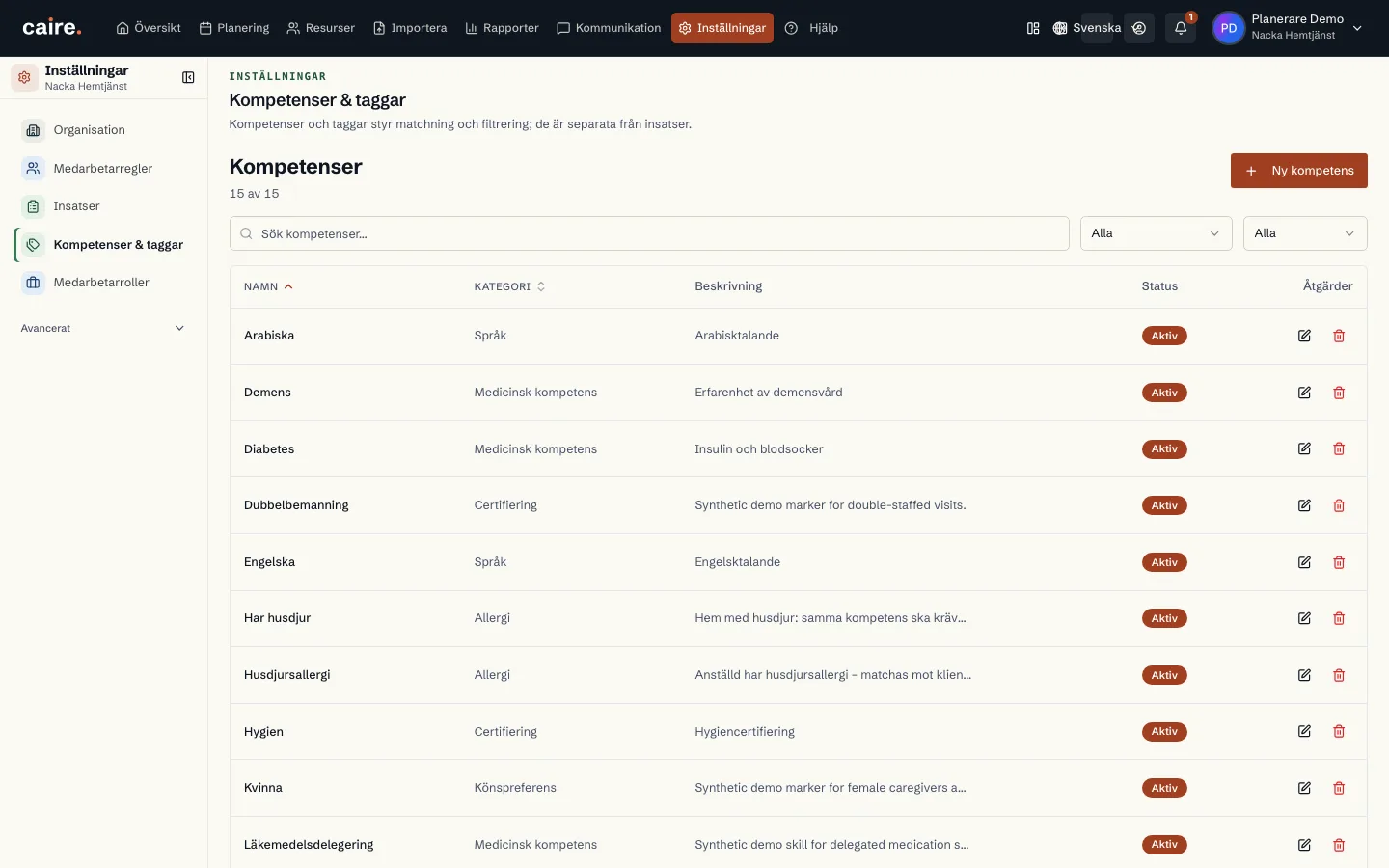Click the caire logo
The height and width of the screenshot is (868, 1389).
point(52,28)
